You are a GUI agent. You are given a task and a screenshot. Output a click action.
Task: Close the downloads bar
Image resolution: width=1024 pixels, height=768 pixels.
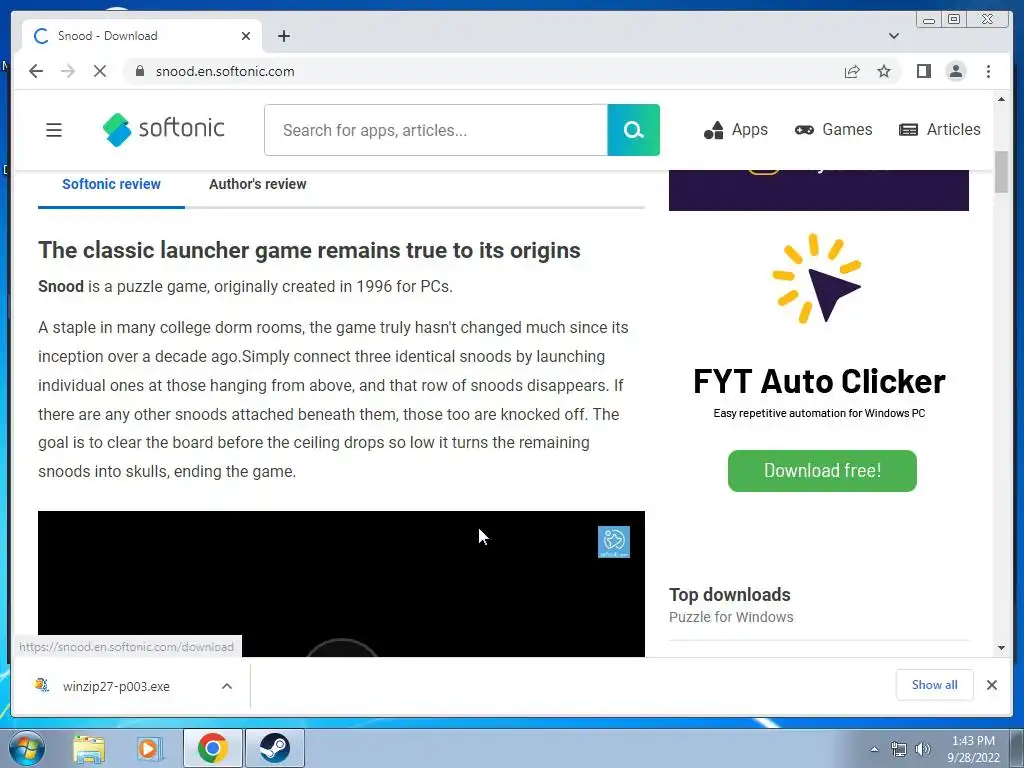click(991, 685)
